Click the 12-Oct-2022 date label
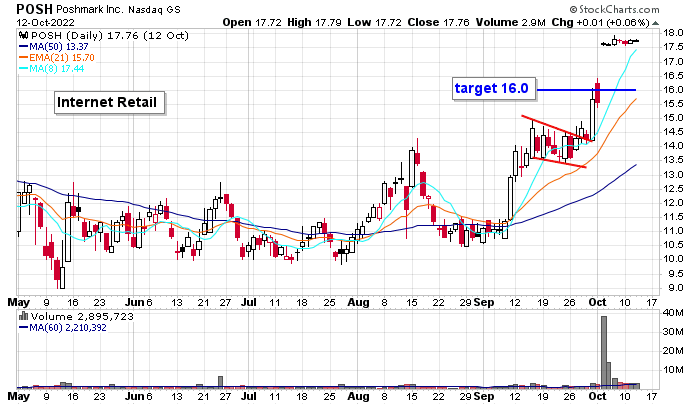This screenshot has height=405, width=700. pos(46,22)
